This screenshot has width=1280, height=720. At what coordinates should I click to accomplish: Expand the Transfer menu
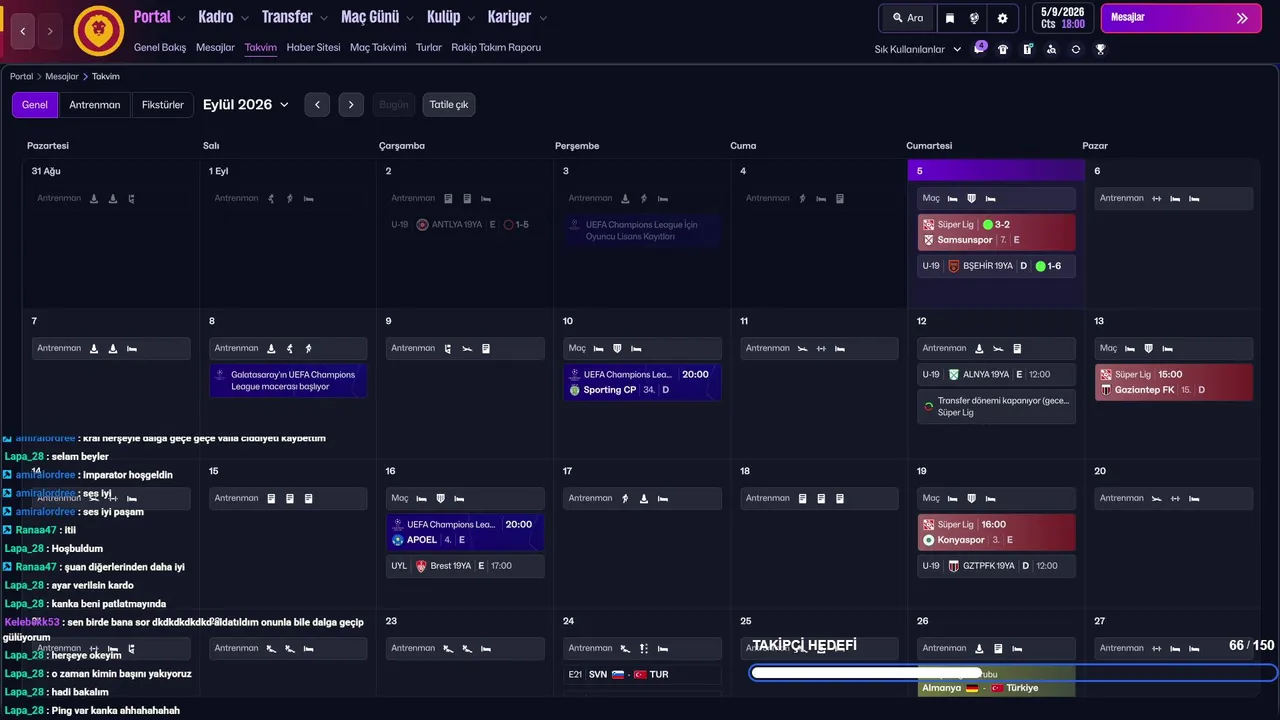(x=294, y=17)
